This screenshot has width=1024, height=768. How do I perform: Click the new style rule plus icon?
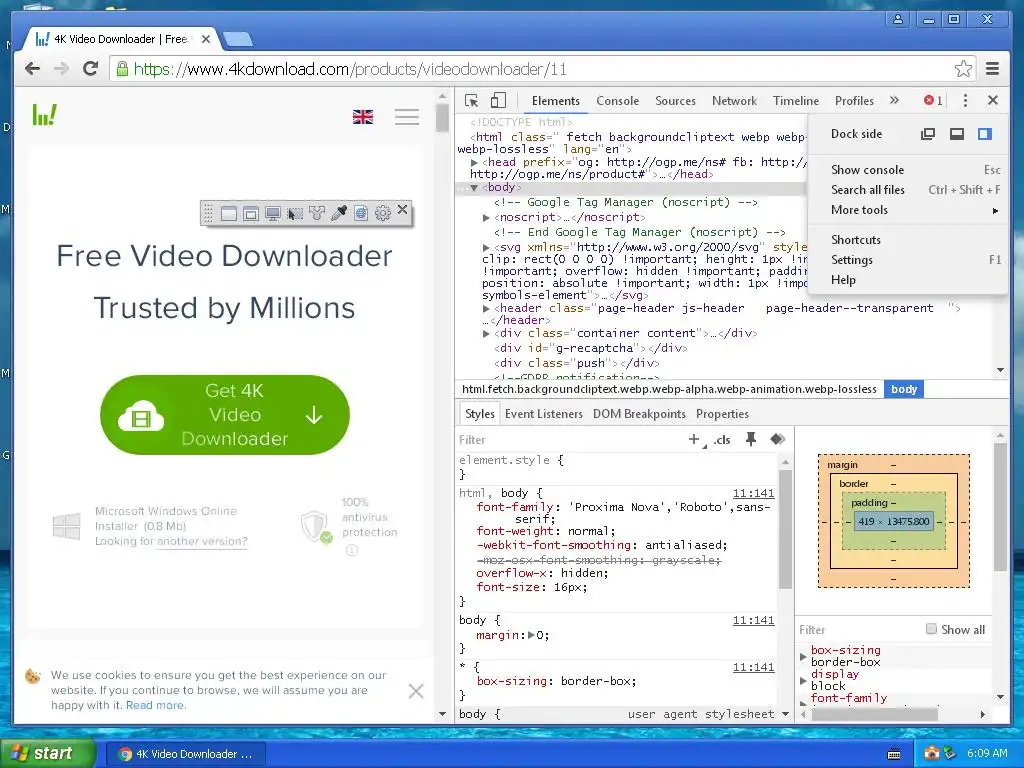click(694, 440)
